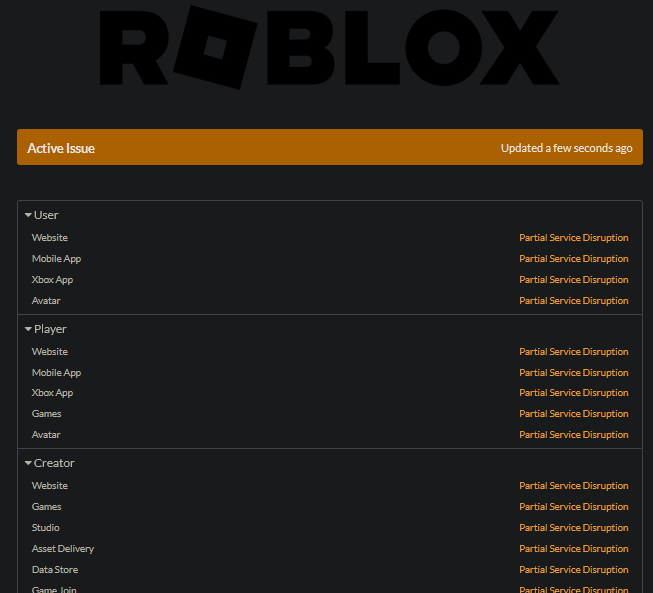Viewport: 653px width, 593px height.
Task: Click Data Store's disruption status
Action: pos(573,570)
